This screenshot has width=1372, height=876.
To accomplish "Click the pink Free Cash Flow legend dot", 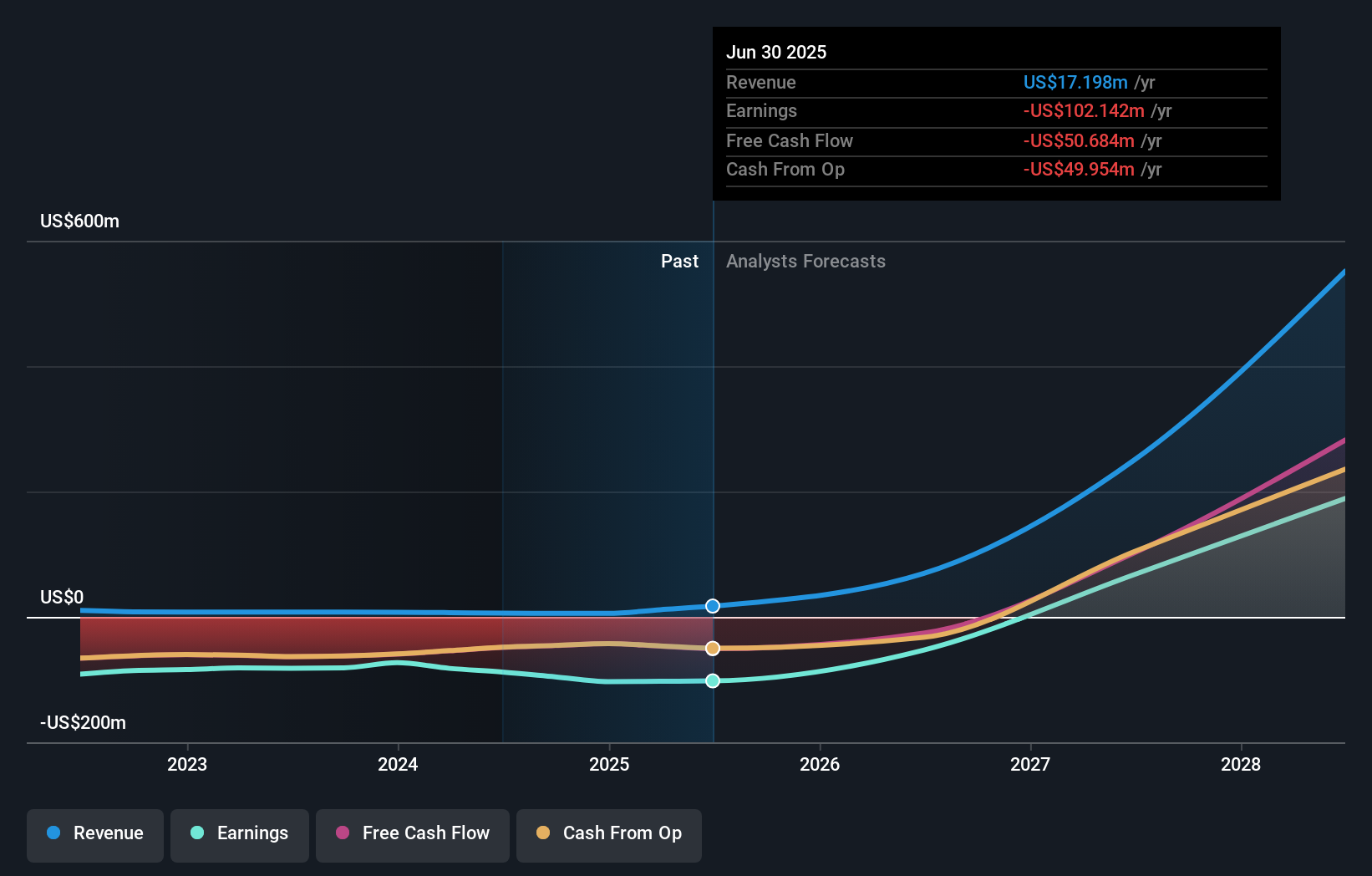I will click(x=342, y=833).
